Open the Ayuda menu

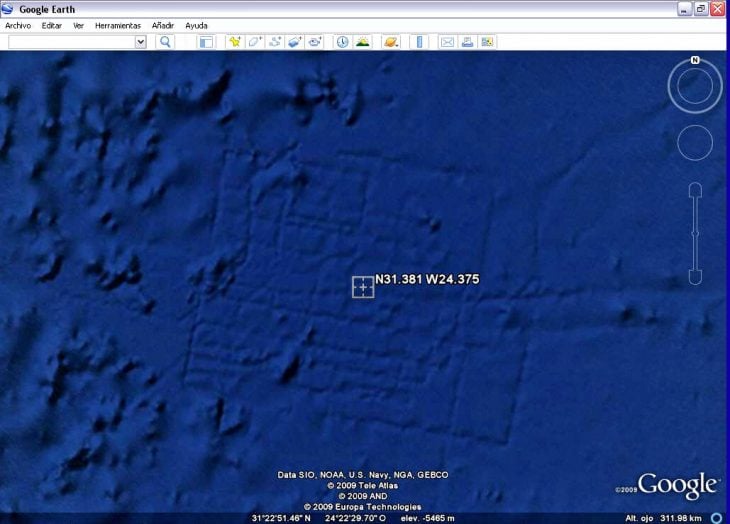[196, 25]
